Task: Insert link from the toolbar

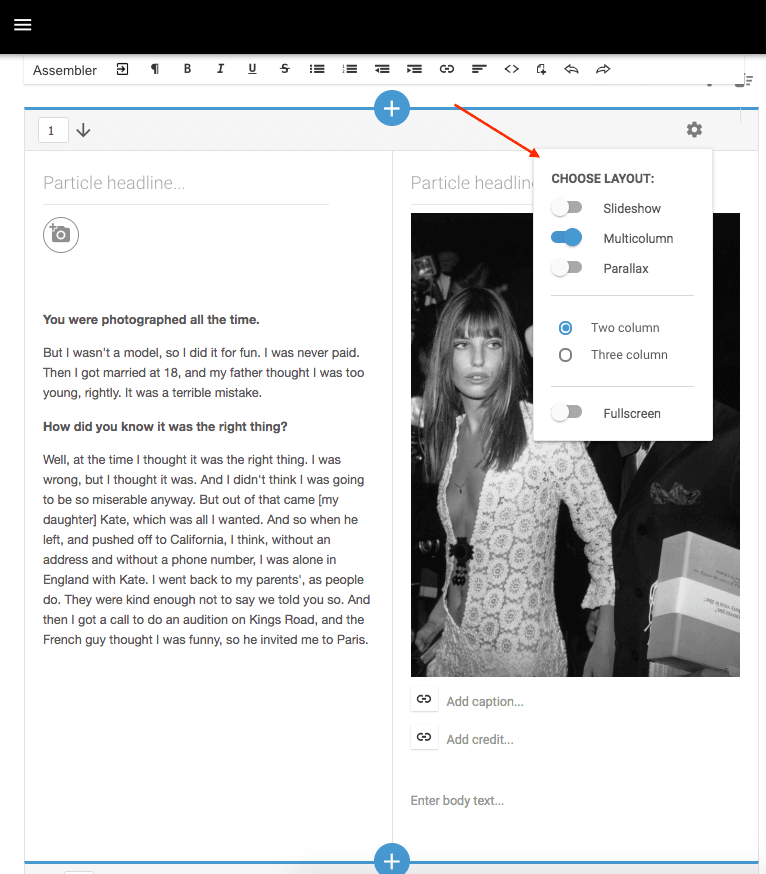Action: [x=447, y=69]
